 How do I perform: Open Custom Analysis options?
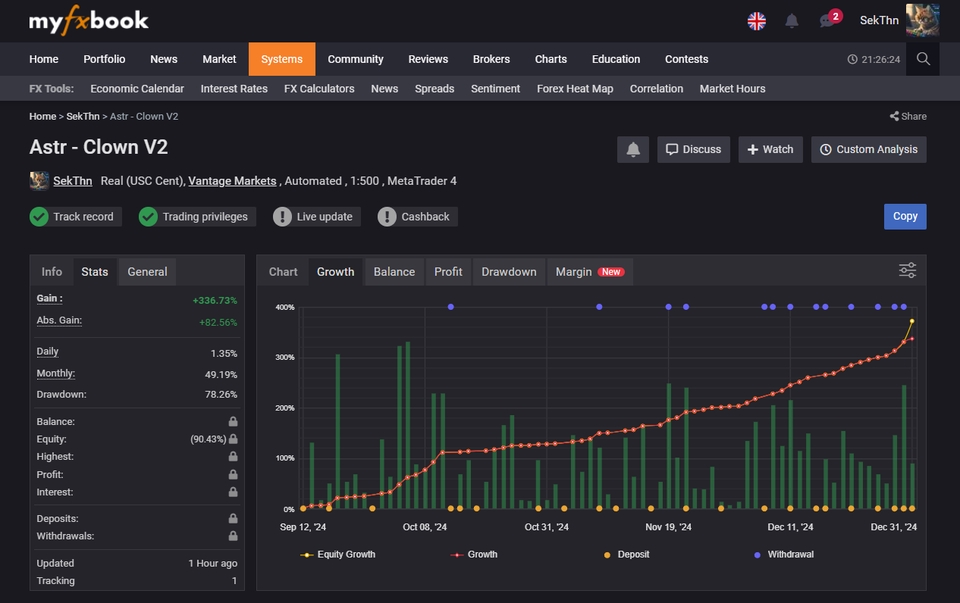868,149
